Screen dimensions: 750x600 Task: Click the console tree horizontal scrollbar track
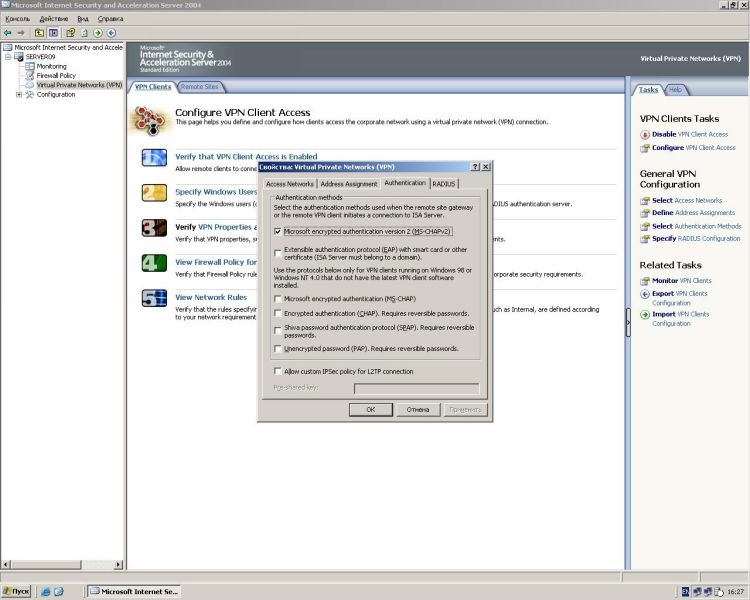[98, 565]
